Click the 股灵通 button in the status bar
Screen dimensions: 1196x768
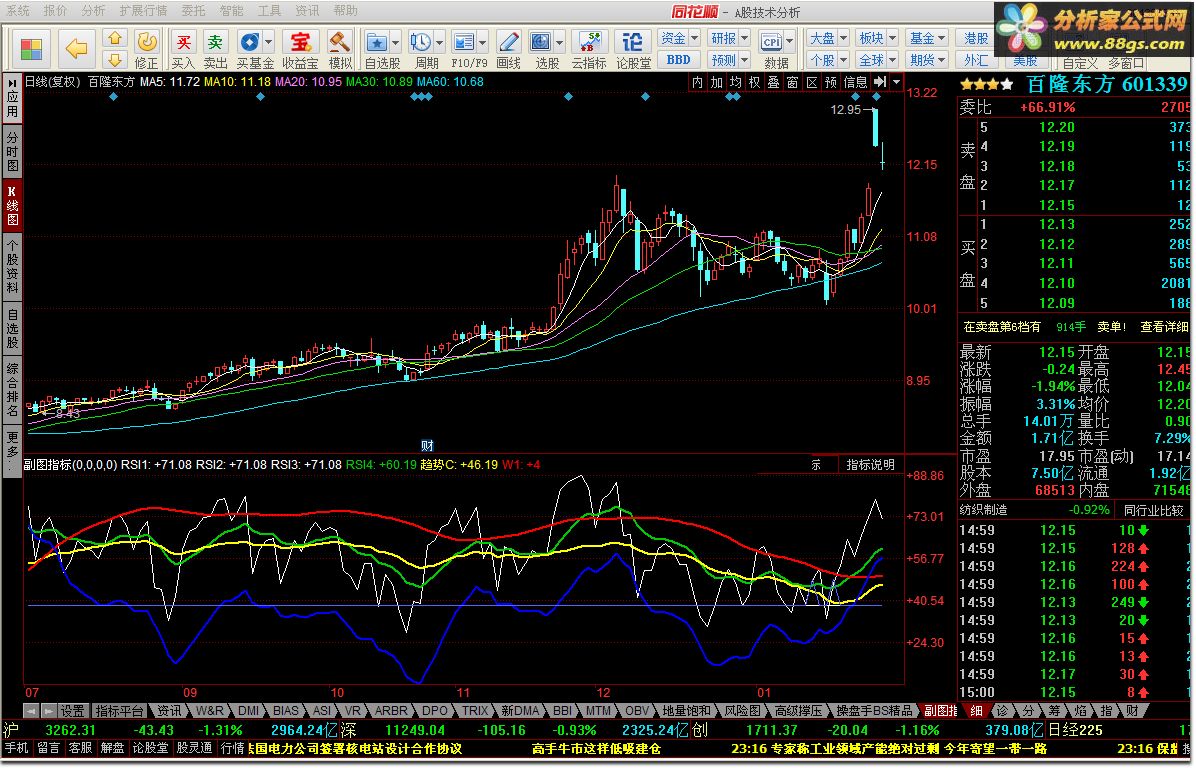click(195, 748)
